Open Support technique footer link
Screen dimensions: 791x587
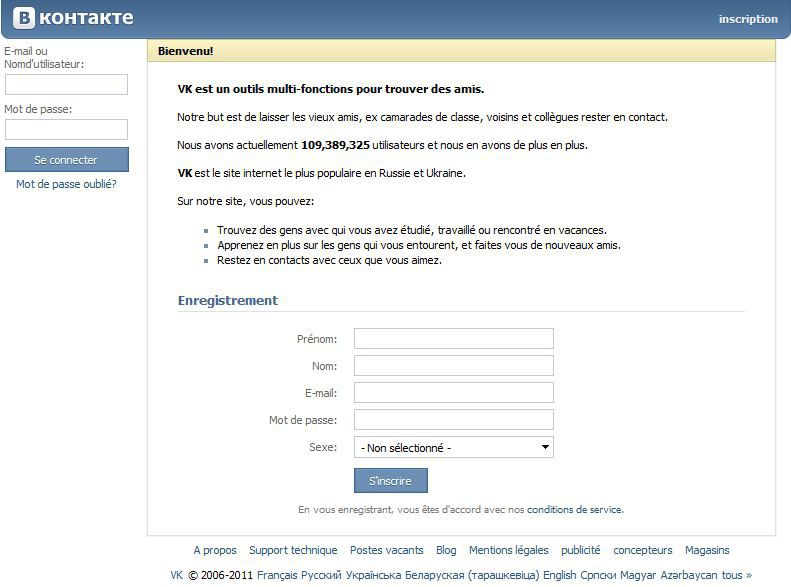point(293,550)
